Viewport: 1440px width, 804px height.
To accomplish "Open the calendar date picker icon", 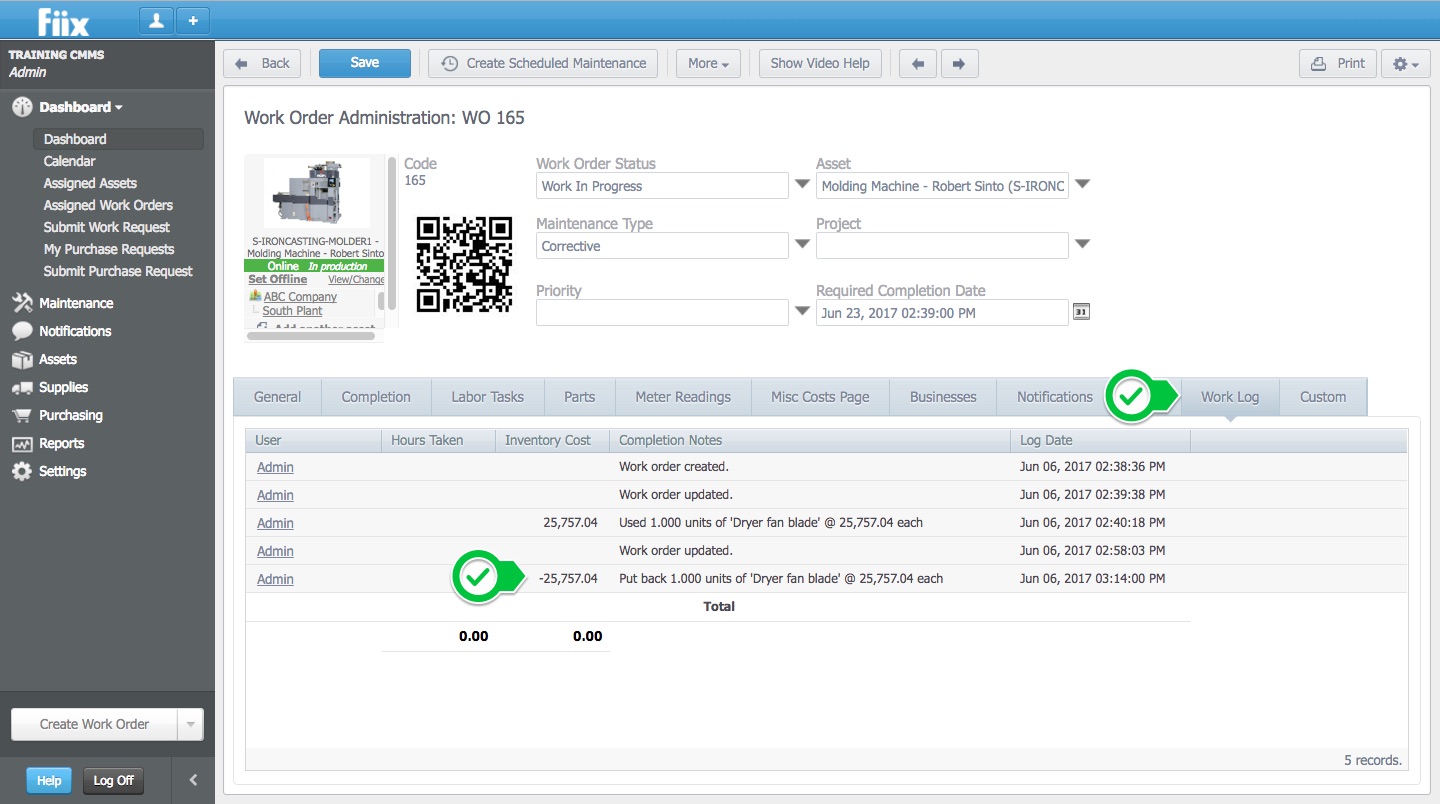I will click(x=1081, y=312).
